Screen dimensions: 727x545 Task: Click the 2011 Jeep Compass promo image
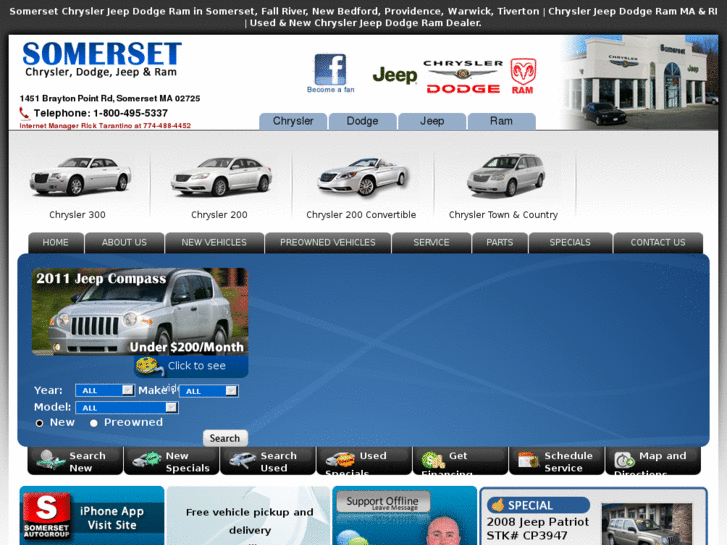coord(140,312)
